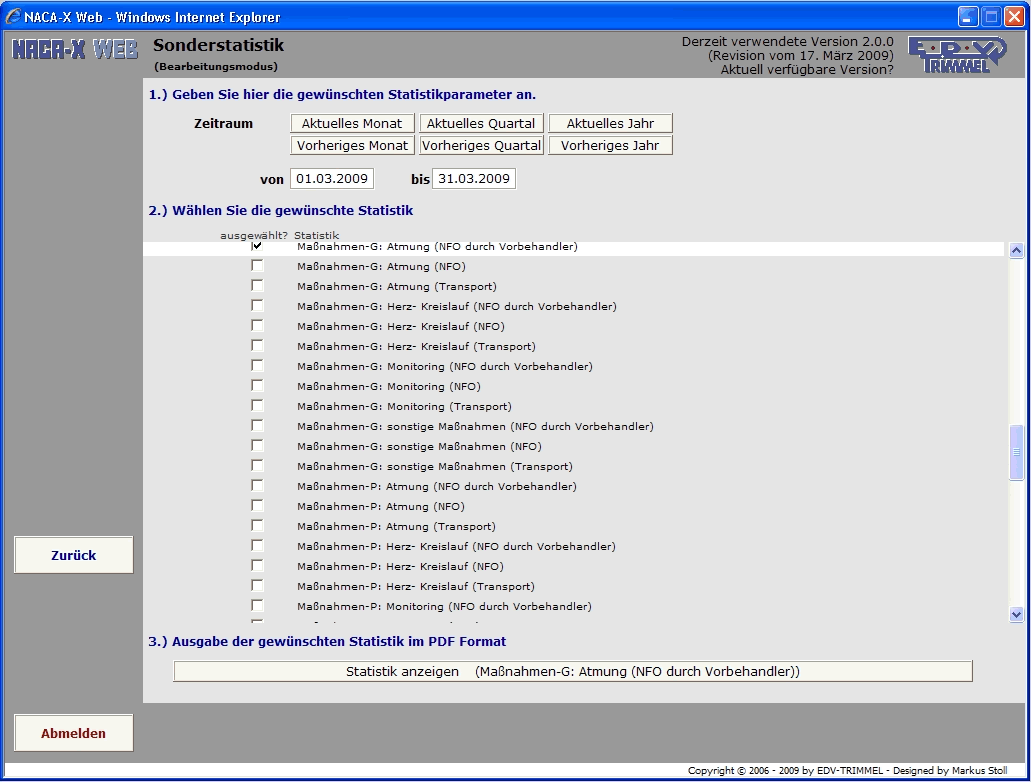This screenshot has height=782, width=1031.
Task: Close the NACA-X Web window
Action: pos(1015,16)
